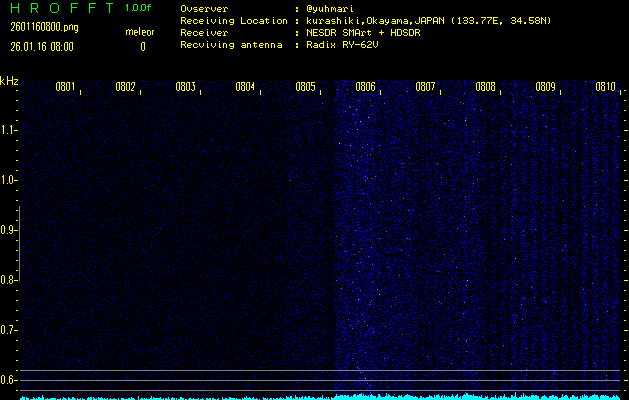This screenshot has width=629, height=400.
Task: Click the 0807 time marker
Action: click(426, 87)
